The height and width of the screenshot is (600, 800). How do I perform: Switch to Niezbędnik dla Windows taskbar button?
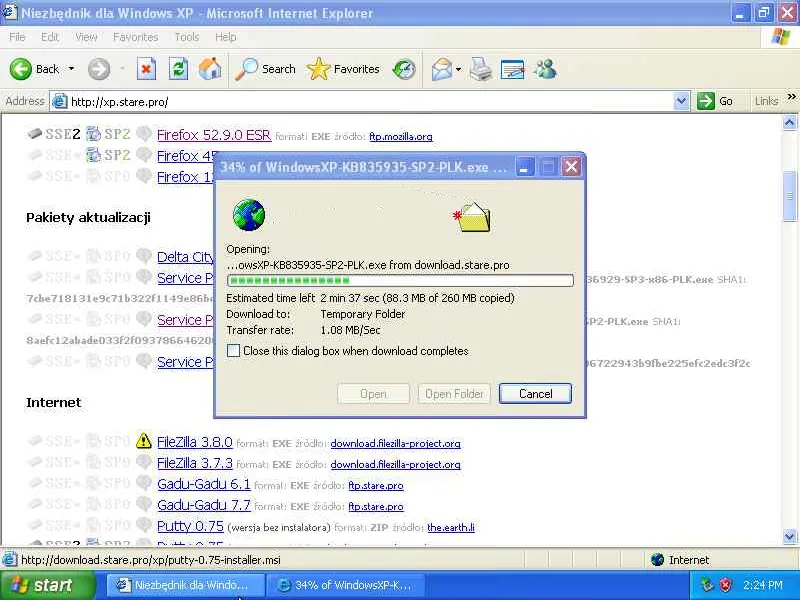pyautogui.click(x=184, y=585)
